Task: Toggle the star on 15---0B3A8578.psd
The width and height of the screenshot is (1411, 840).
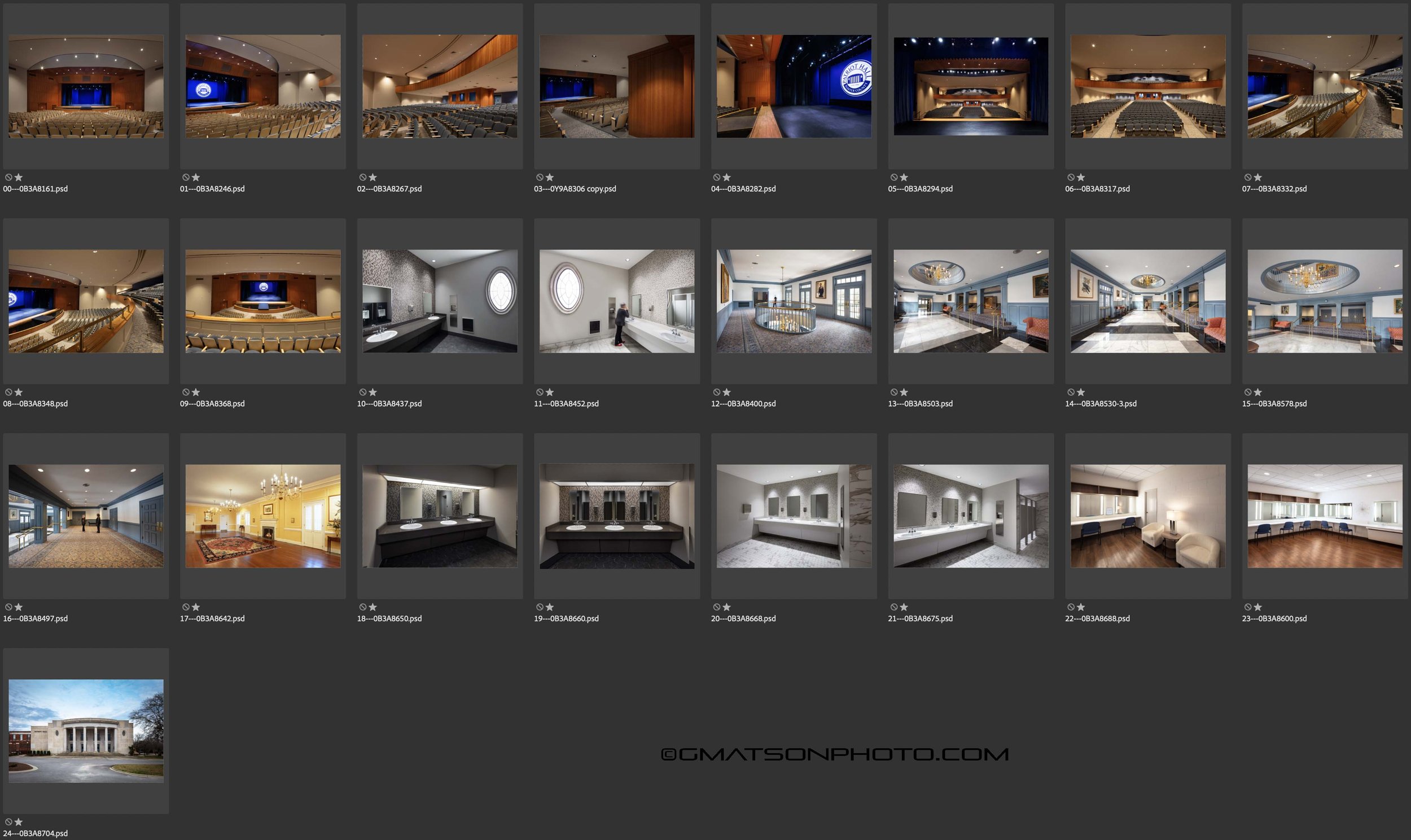Action: (x=1257, y=392)
